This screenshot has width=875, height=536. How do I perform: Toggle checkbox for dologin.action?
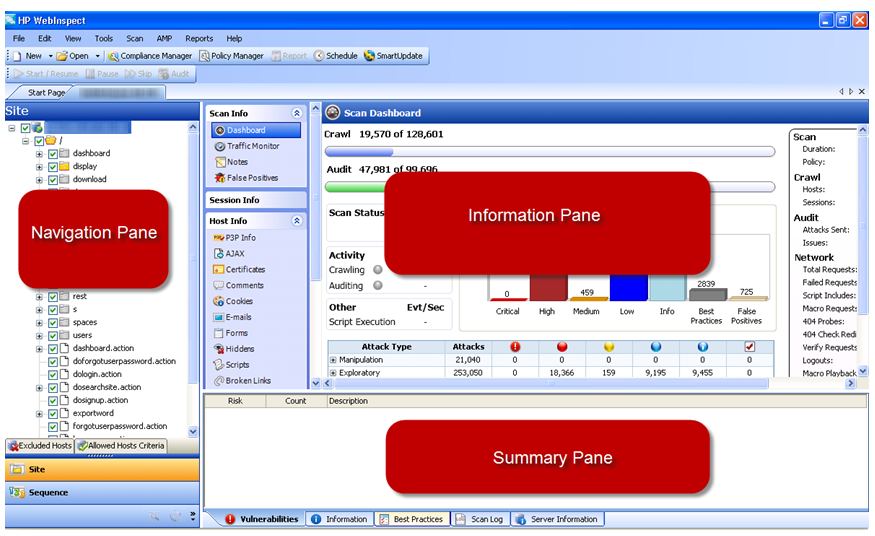tap(53, 374)
